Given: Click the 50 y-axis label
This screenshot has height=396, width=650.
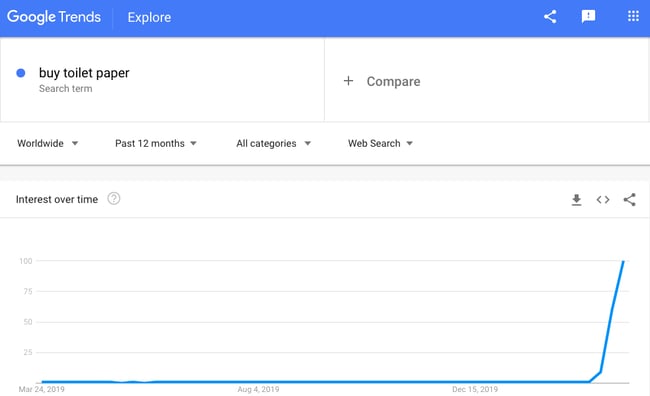Looking at the screenshot, I should tap(28, 322).
